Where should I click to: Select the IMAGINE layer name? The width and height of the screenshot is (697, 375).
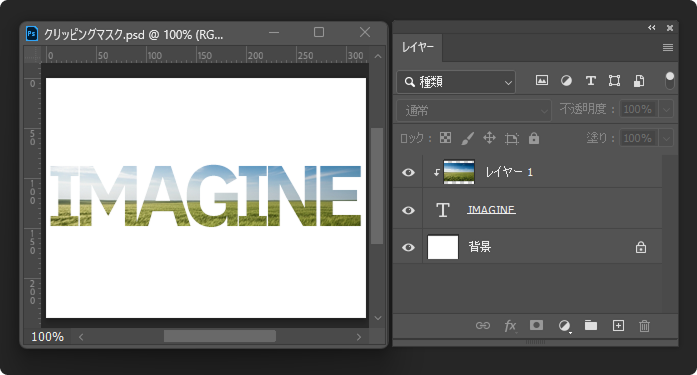click(x=491, y=209)
